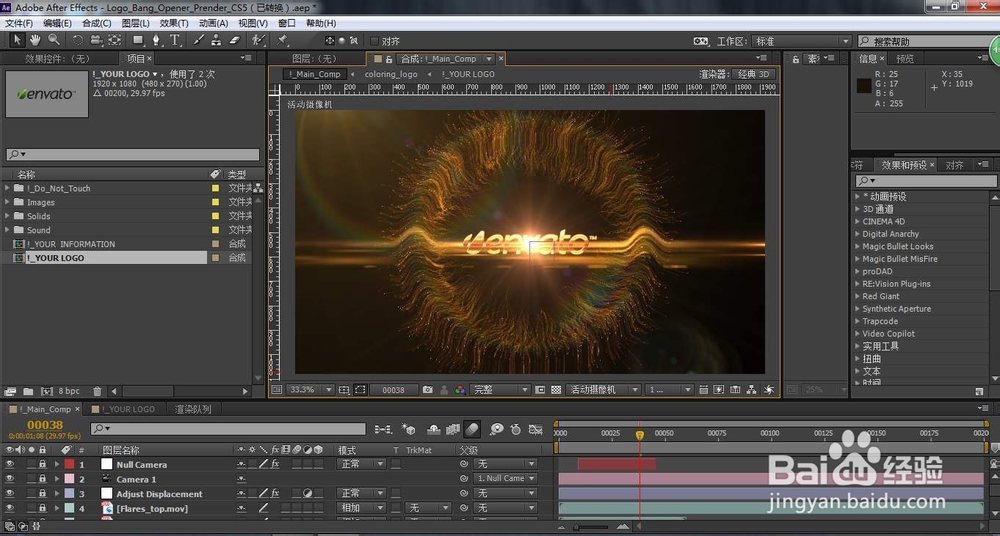Screen dimensions: 1000x536
Task: Select the Clone Stamp tool
Action: 216,40
